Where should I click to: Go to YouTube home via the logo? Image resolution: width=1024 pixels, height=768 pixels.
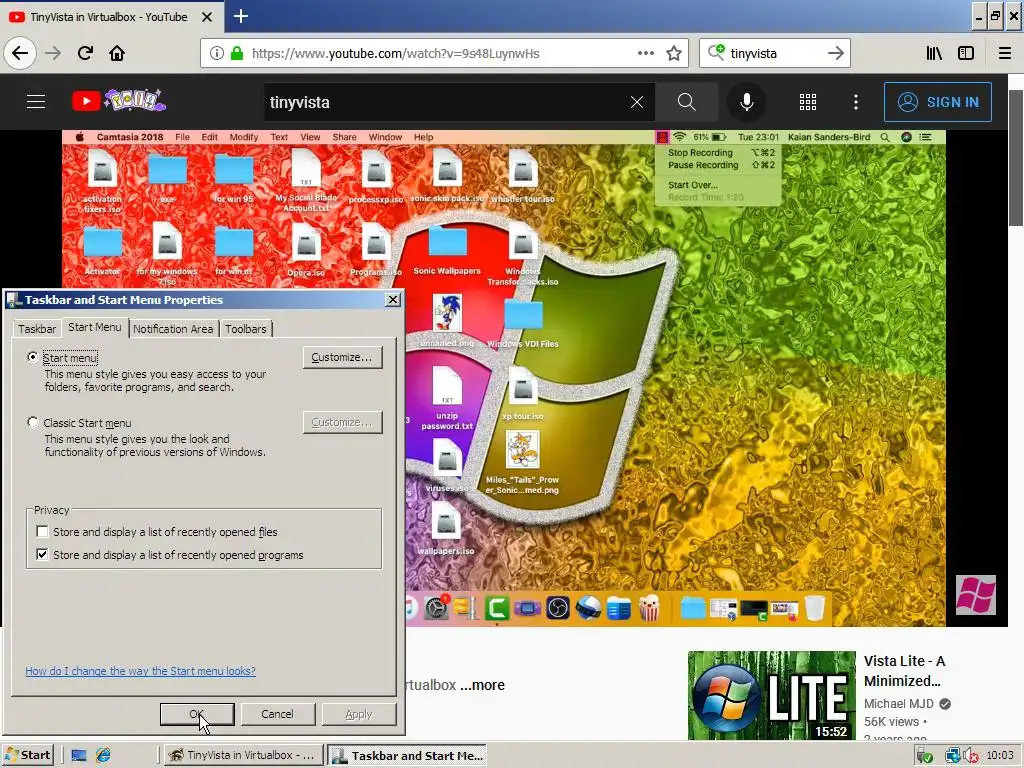tap(119, 101)
